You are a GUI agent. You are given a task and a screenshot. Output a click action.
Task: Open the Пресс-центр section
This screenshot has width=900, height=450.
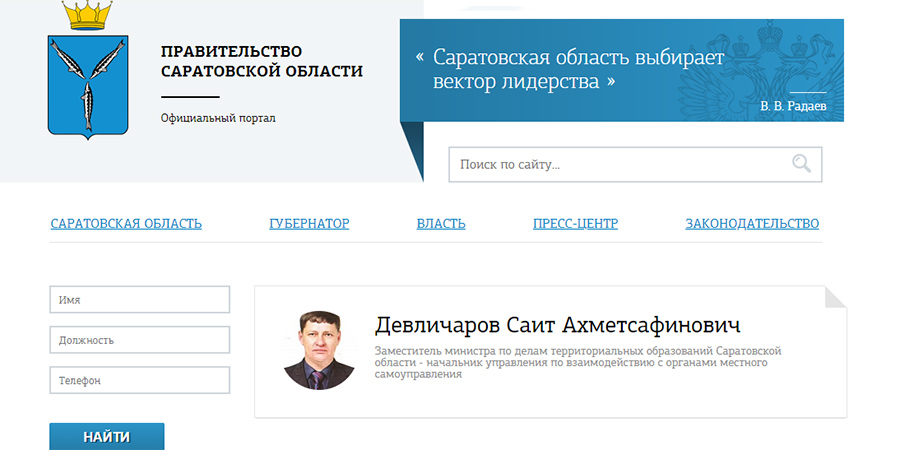click(x=575, y=223)
